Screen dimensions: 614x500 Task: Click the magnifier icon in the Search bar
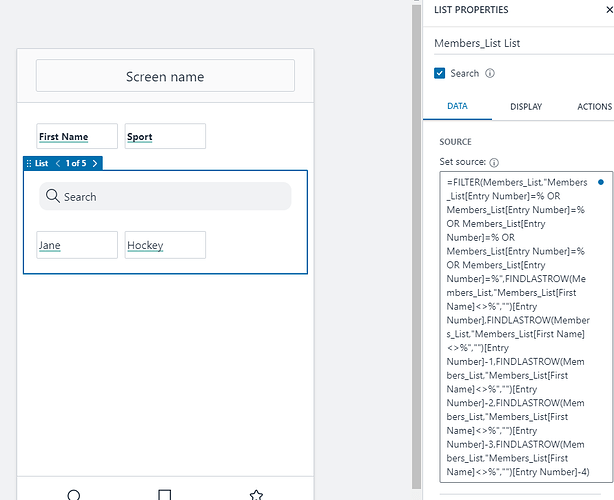pyautogui.click(x=53, y=197)
